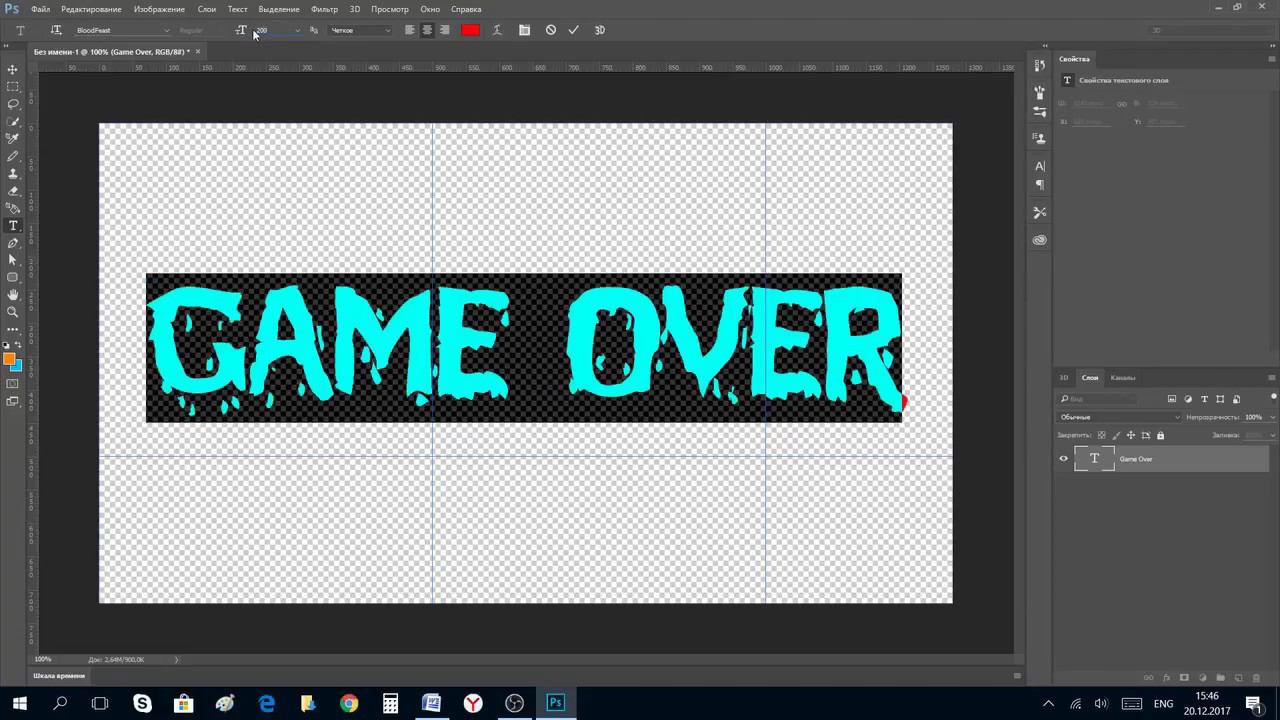Image resolution: width=1280 pixels, height=720 pixels.
Task: Align text left
Action: click(x=409, y=30)
